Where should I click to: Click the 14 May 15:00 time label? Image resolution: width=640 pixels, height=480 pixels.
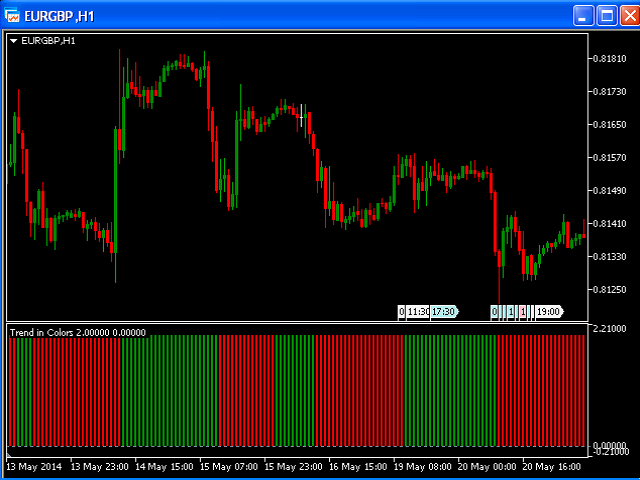pyautogui.click(x=164, y=467)
